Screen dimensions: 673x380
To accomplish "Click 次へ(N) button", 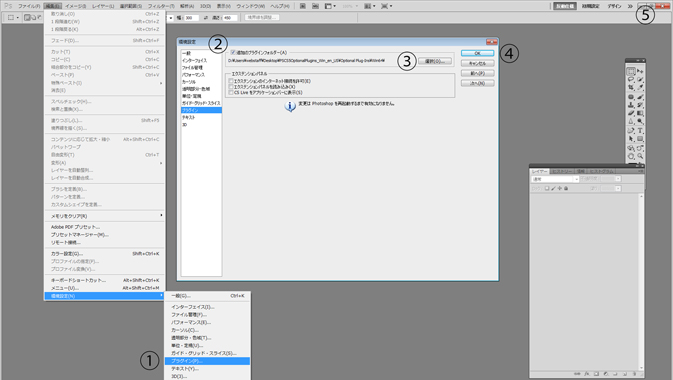I will (477, 83).
